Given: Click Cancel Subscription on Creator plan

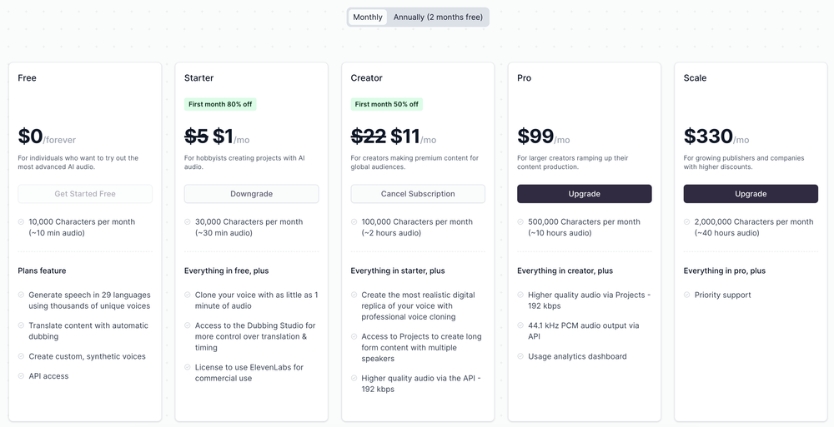Looking at the screenshot, I should (418, 194).
